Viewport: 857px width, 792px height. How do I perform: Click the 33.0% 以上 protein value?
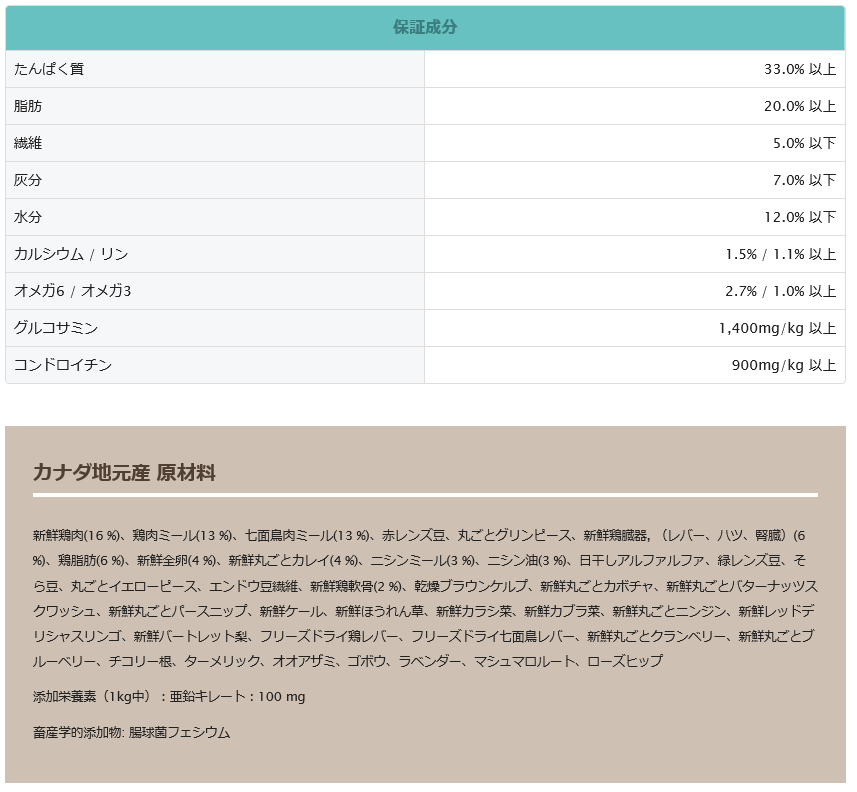[799, 69]
